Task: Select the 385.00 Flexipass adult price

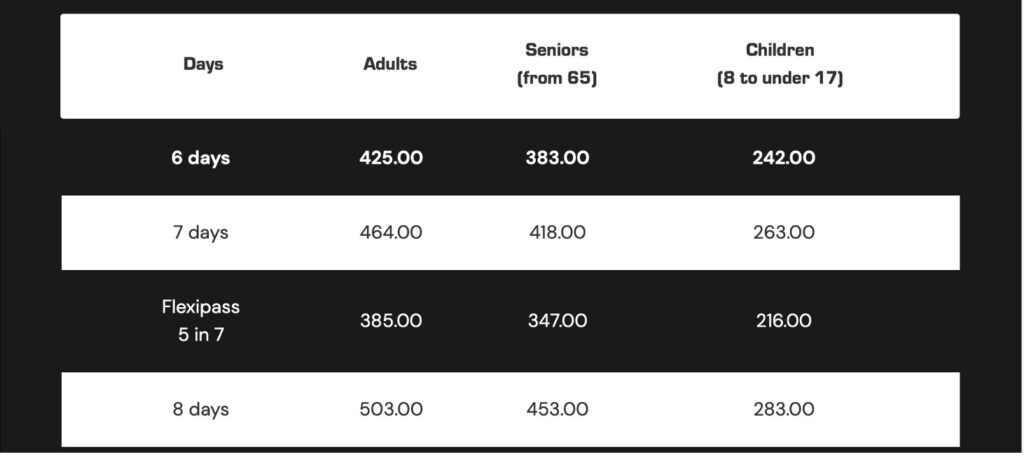Action: 391,321
